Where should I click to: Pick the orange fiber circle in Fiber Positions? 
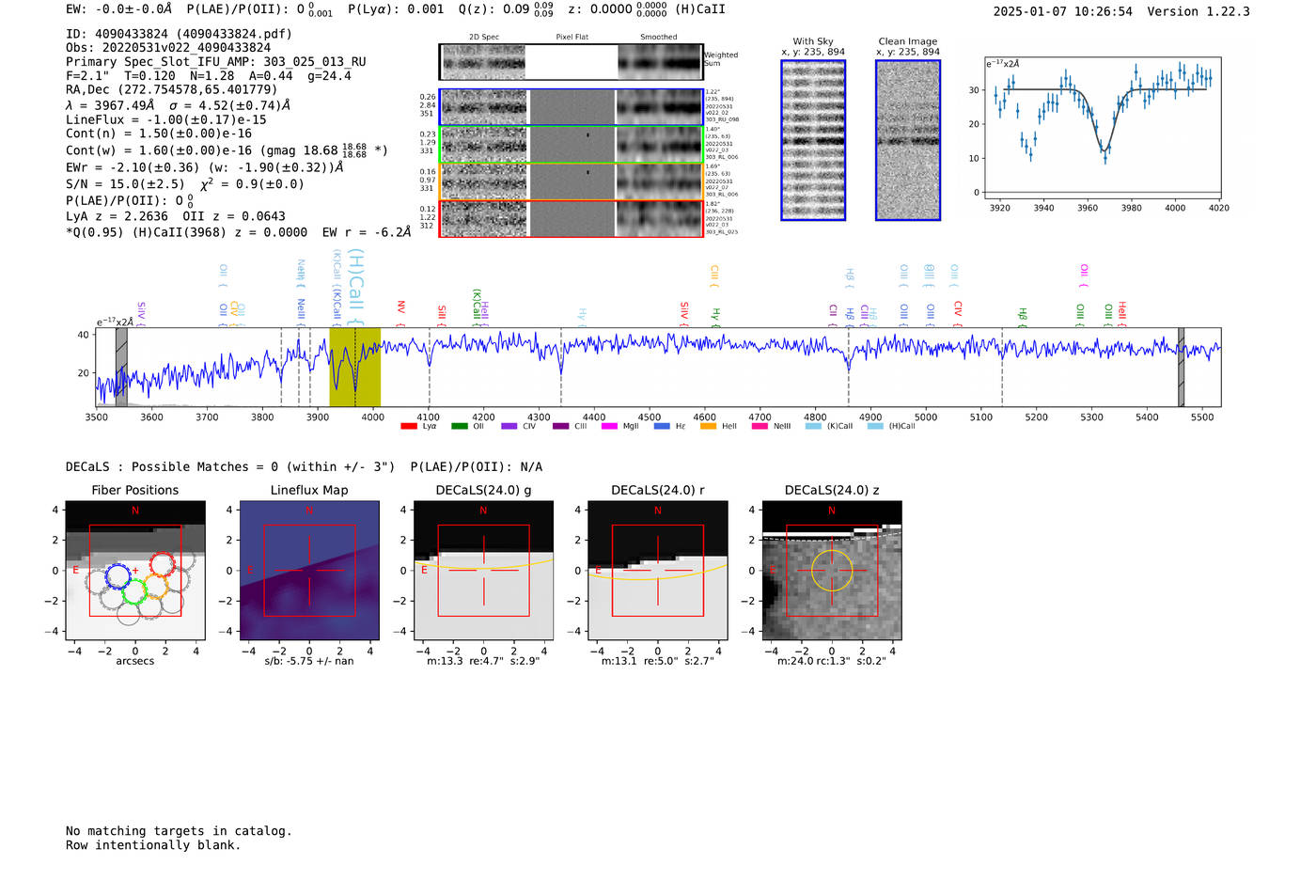point(155,587)
